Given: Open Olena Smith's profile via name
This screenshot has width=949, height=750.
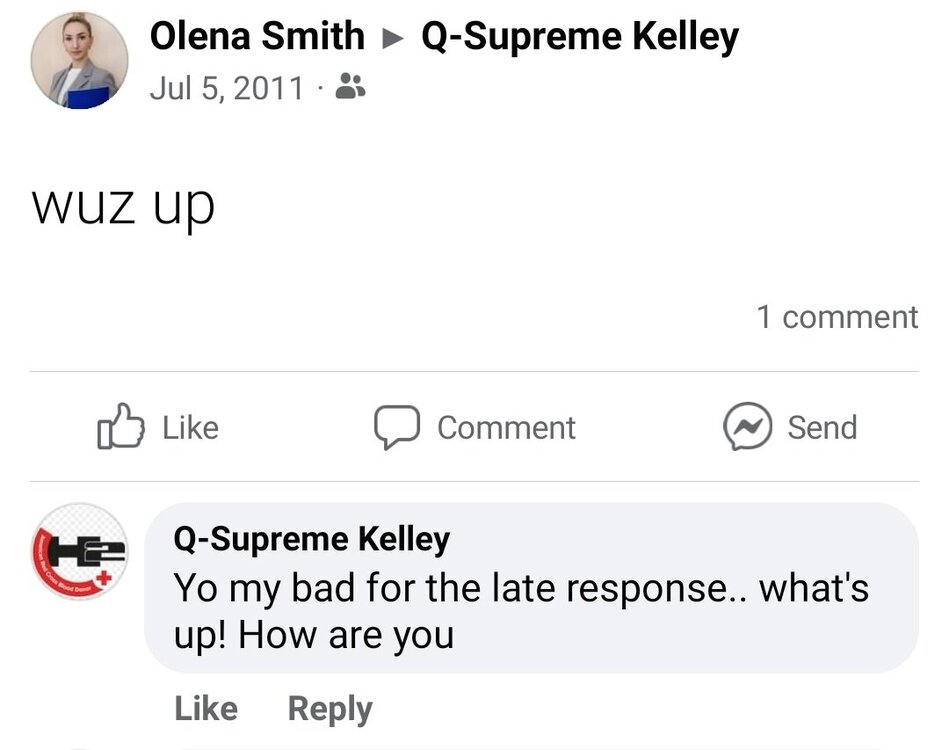Looking at the screenshot, I should (x=257, y=37).
